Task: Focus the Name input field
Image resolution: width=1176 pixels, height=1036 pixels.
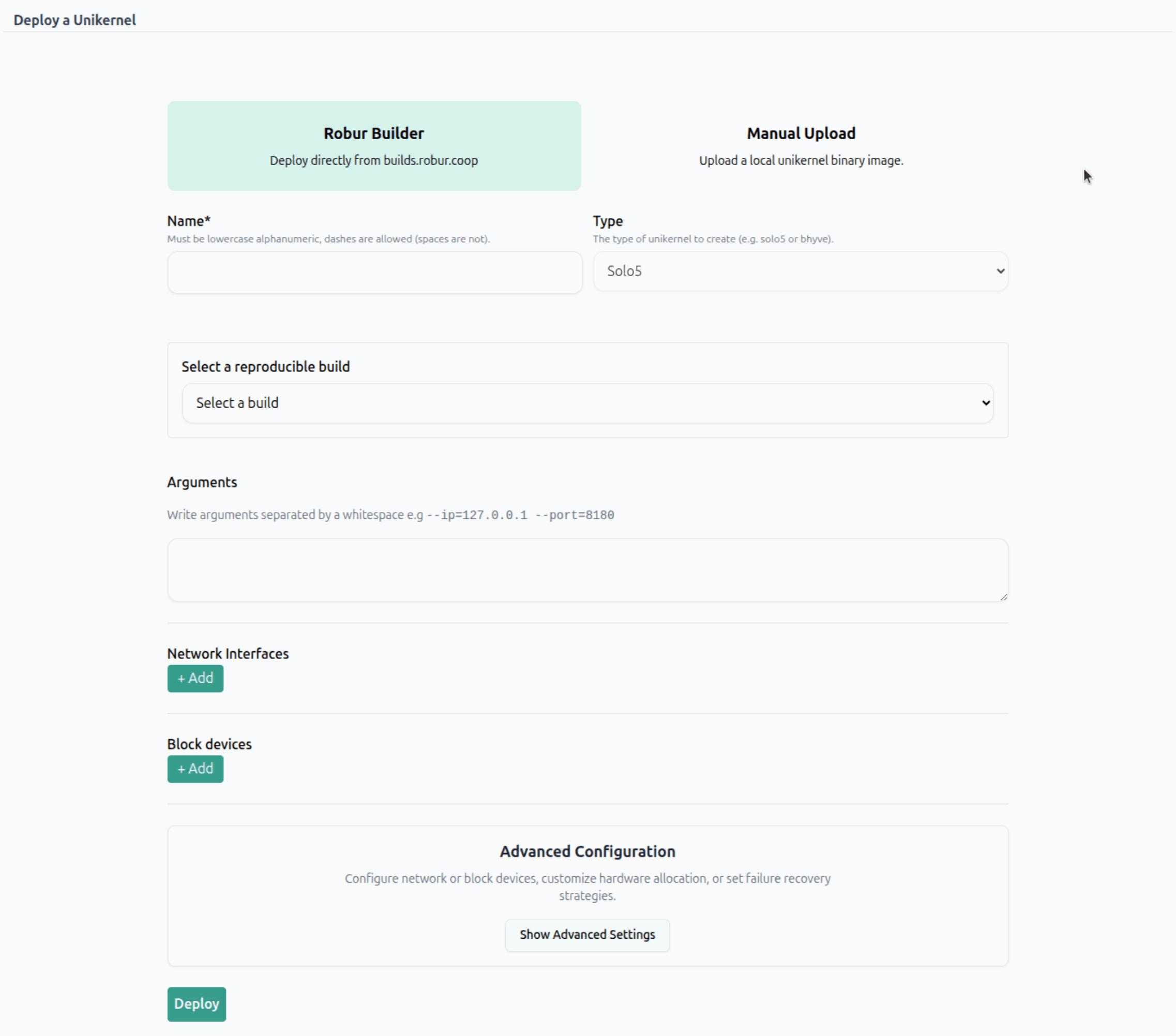Action: click(375, 272)
